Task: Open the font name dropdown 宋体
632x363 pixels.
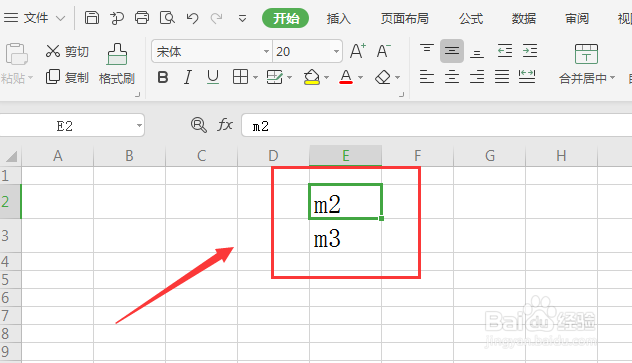Action: (x=266, y=52)
